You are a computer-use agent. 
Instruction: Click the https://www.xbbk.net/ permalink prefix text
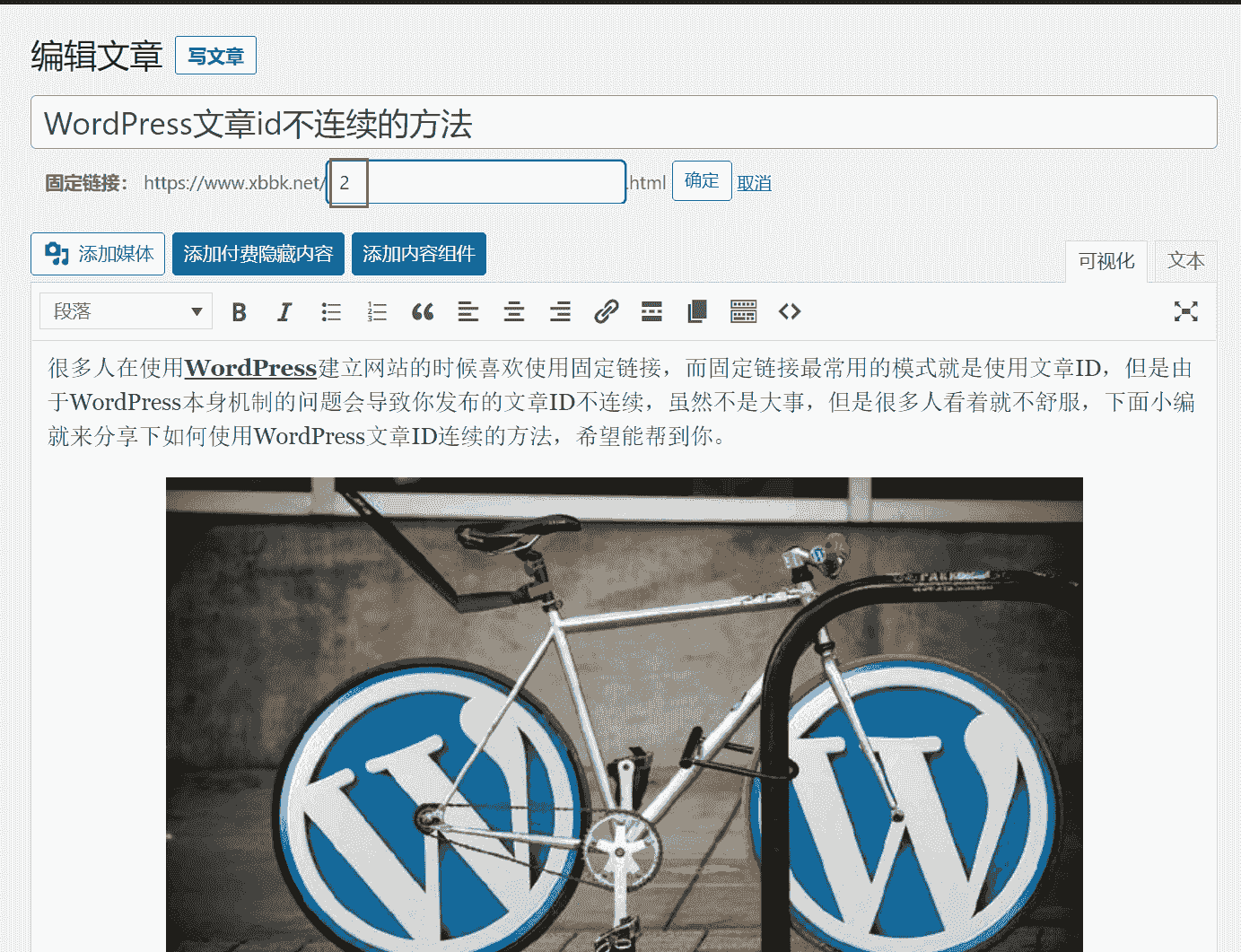[233, 183]
